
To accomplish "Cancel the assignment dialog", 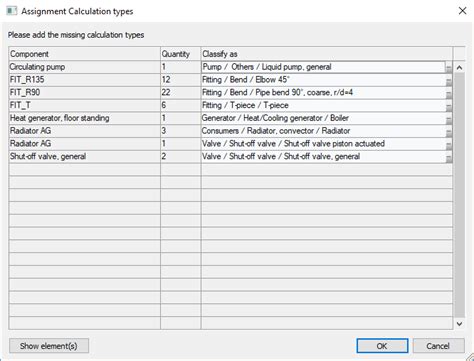I will pyautogui.click(x=438, y=346).
